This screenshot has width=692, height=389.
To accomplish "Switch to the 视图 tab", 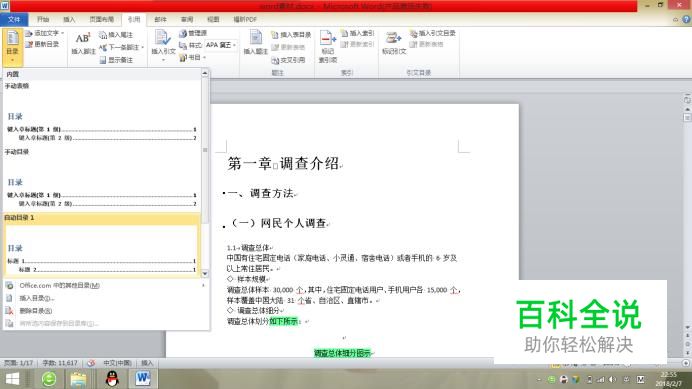I will (x=213, y=19).
